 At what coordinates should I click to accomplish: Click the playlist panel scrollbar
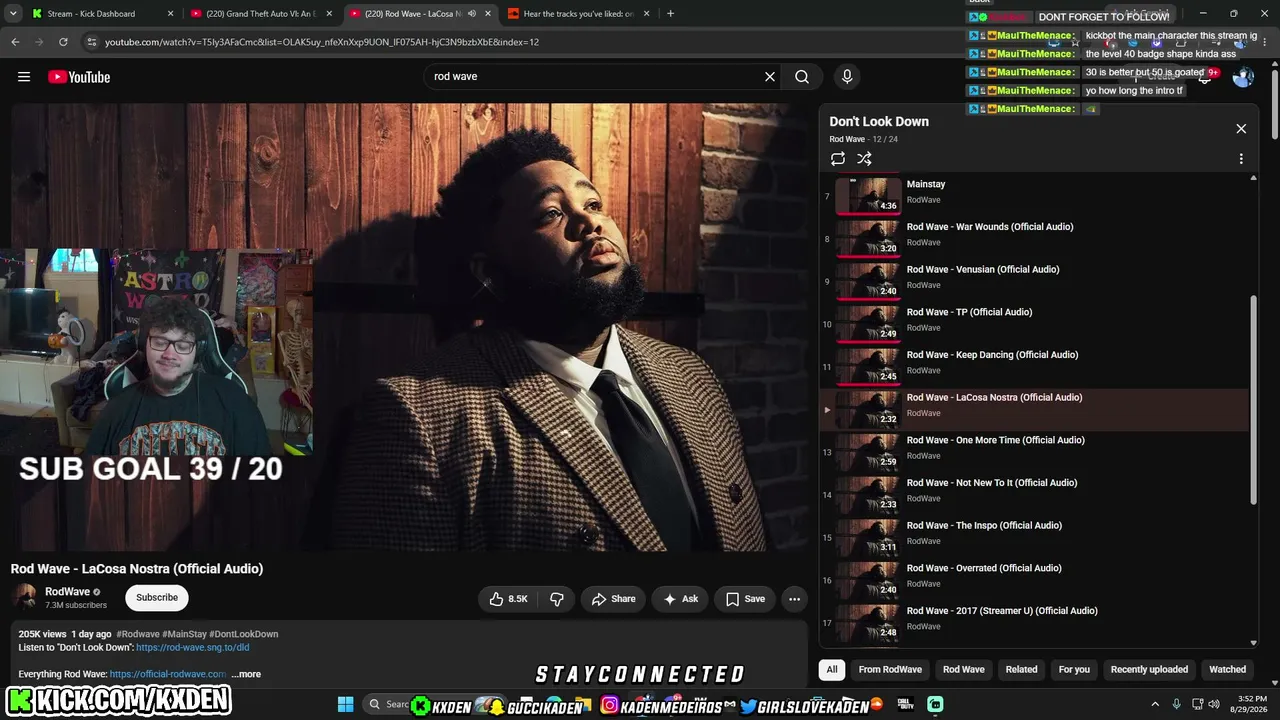pos(1254,400)
